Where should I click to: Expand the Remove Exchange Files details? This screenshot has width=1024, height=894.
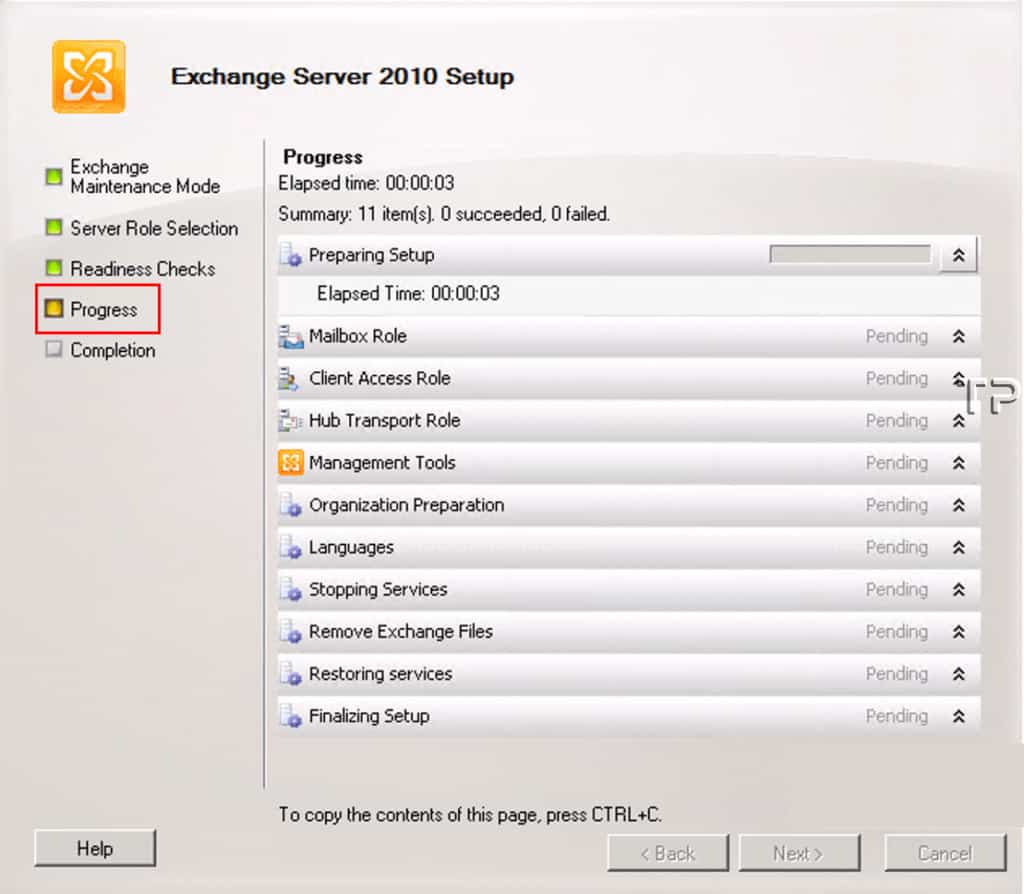[x=959, y=632]
